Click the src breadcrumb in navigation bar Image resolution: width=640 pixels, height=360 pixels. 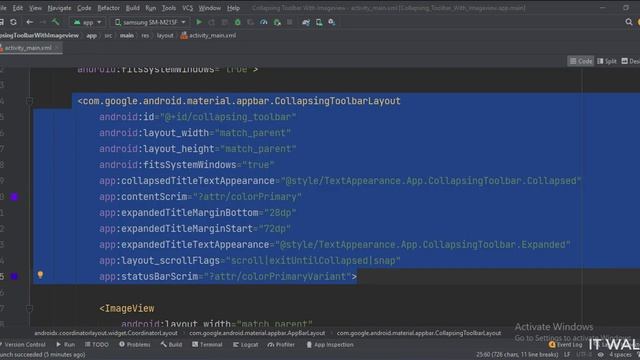(108, 36)
